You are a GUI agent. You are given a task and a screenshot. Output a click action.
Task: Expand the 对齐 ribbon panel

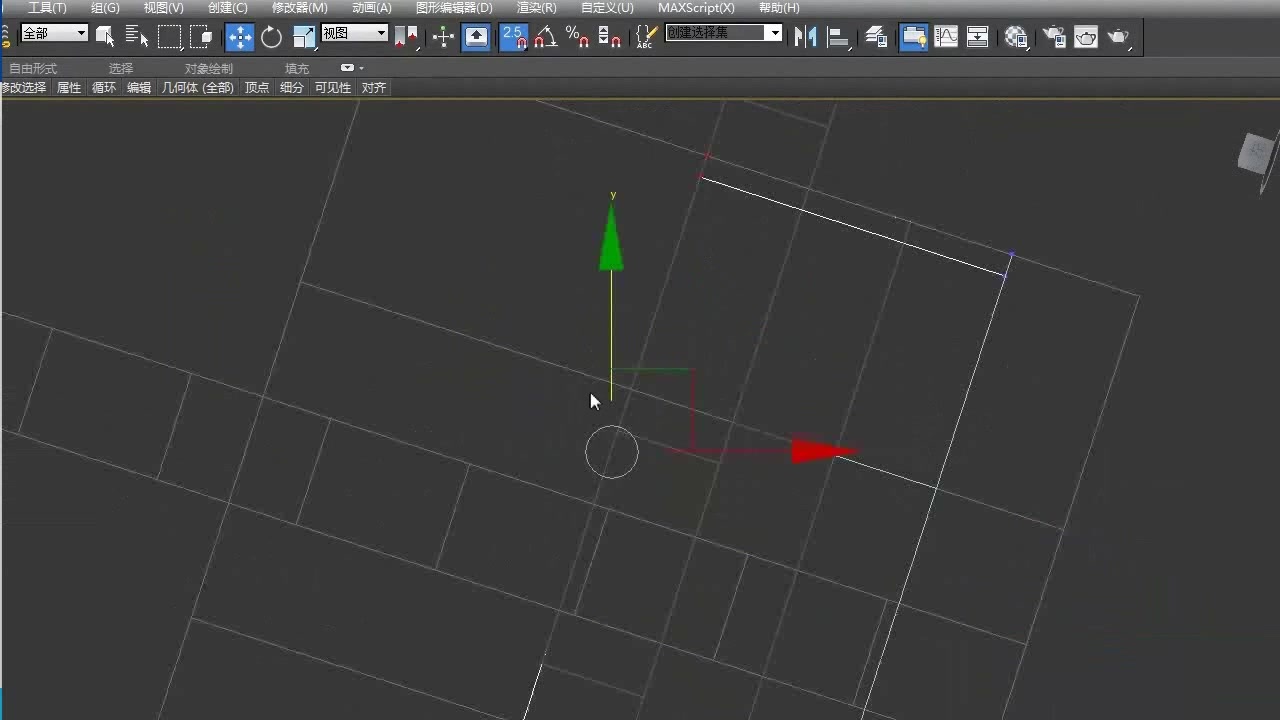pos(374,88)
